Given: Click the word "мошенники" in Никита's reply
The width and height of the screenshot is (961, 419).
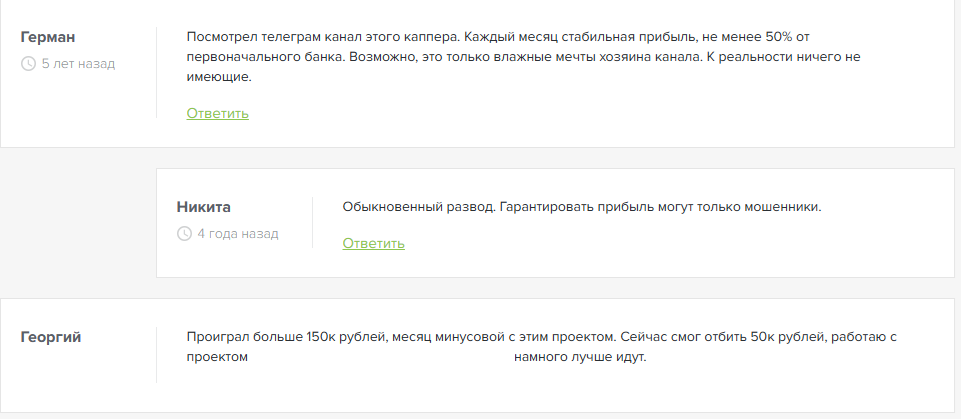Looking at the screenshot, I should point(781,207).
